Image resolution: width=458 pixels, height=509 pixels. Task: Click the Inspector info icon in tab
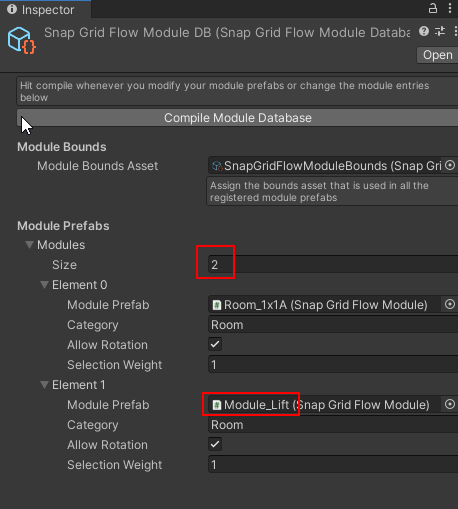click(12, 9)
